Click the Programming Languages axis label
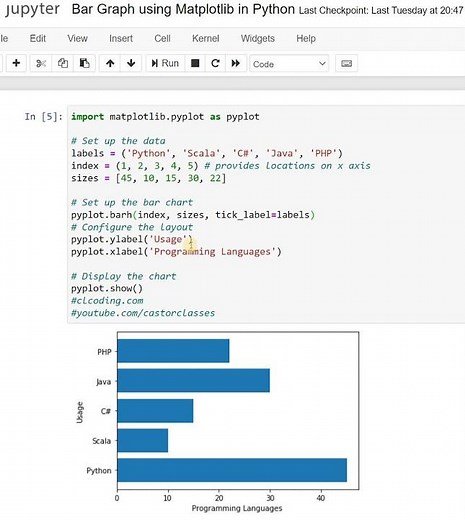 coord(237,508)
